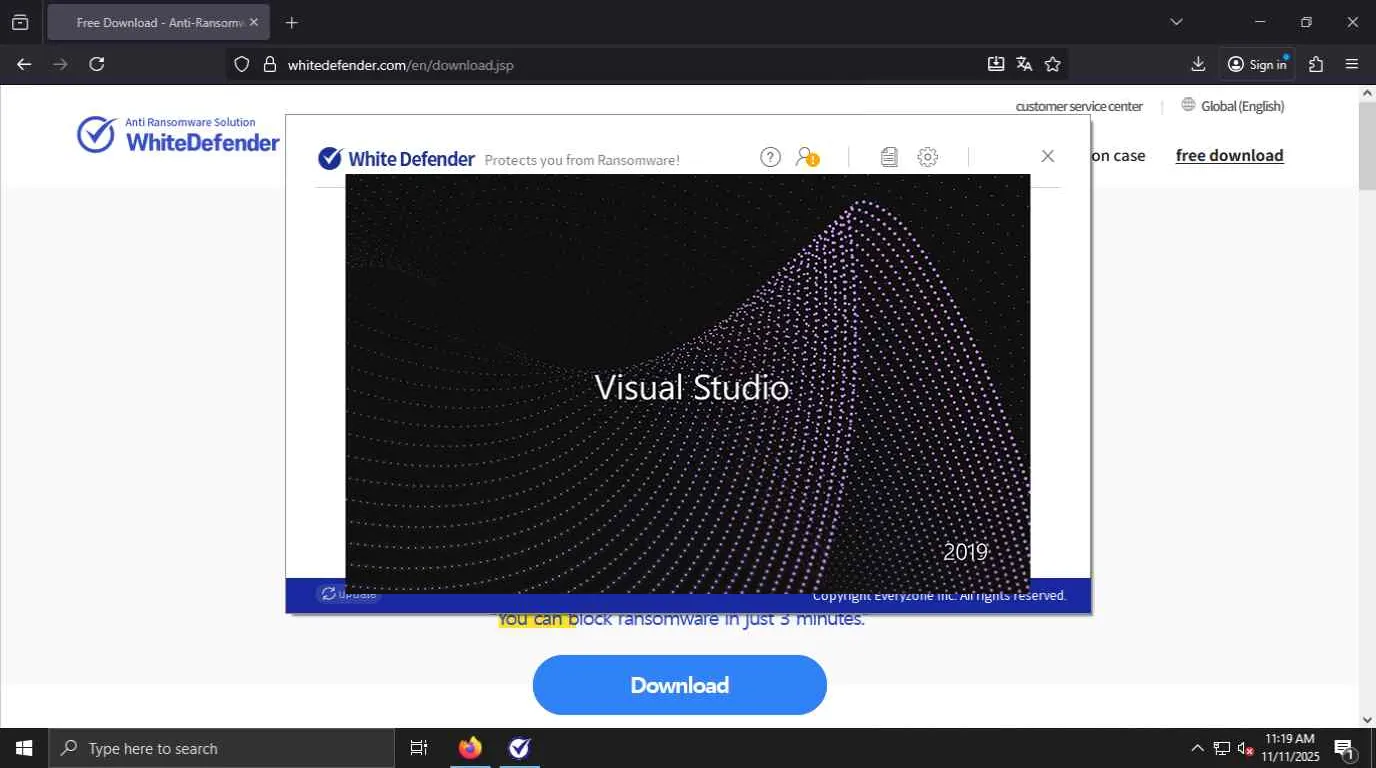
Task: Show hidden system tray icons
Action: [x=1197, y=748]
